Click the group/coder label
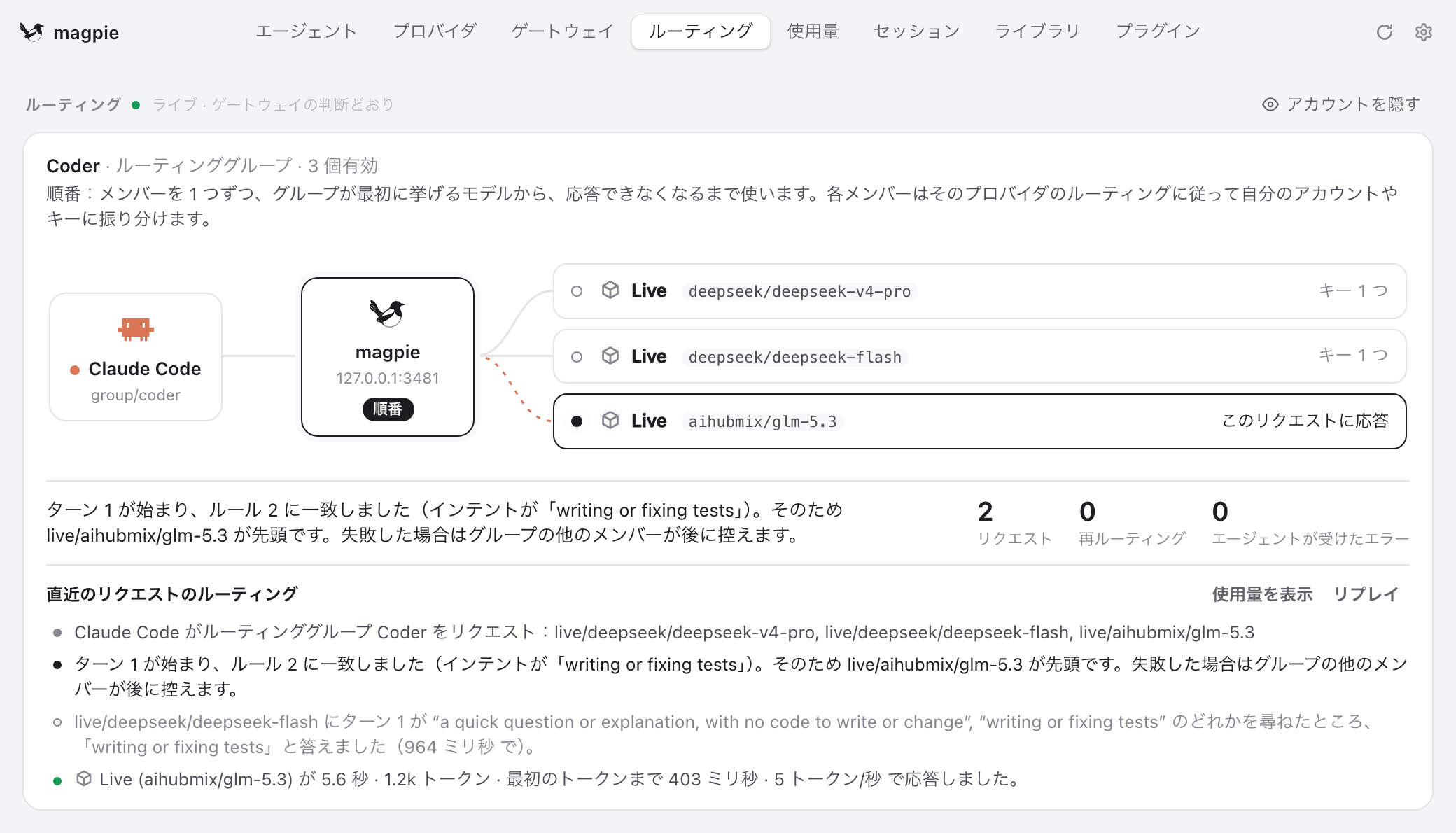Image resolution: width=1456 pixels, height=833 pixels. [x=136, y=395]
